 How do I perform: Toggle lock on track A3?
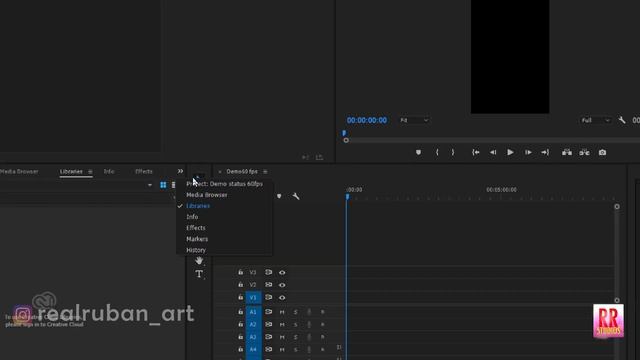coord(240,337)
